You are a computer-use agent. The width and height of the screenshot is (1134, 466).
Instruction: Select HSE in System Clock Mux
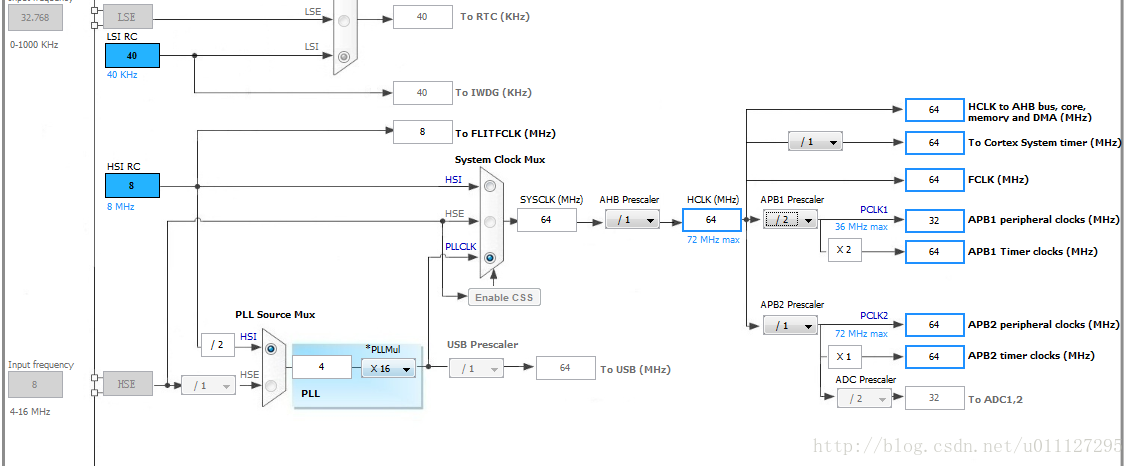coord(490,221)
